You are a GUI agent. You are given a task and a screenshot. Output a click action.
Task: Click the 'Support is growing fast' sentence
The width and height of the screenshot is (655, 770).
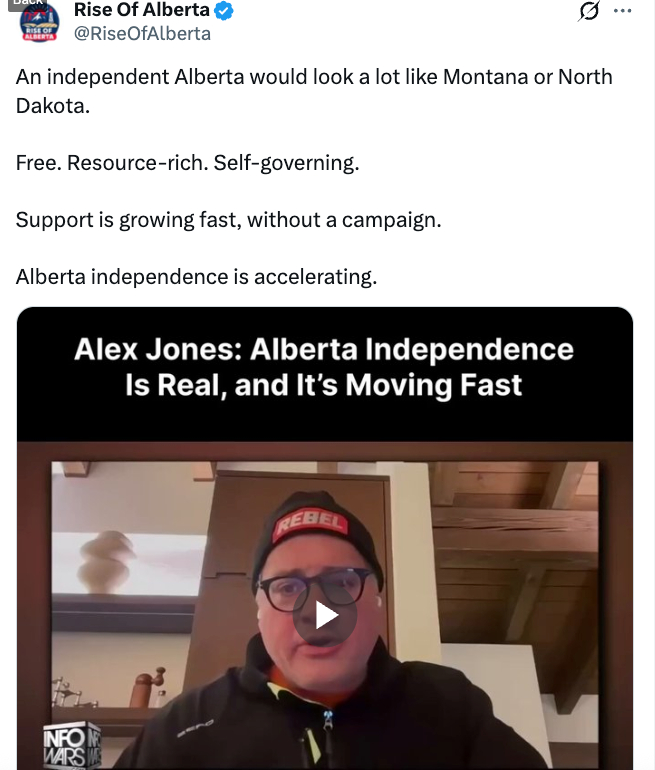point(228,220)
